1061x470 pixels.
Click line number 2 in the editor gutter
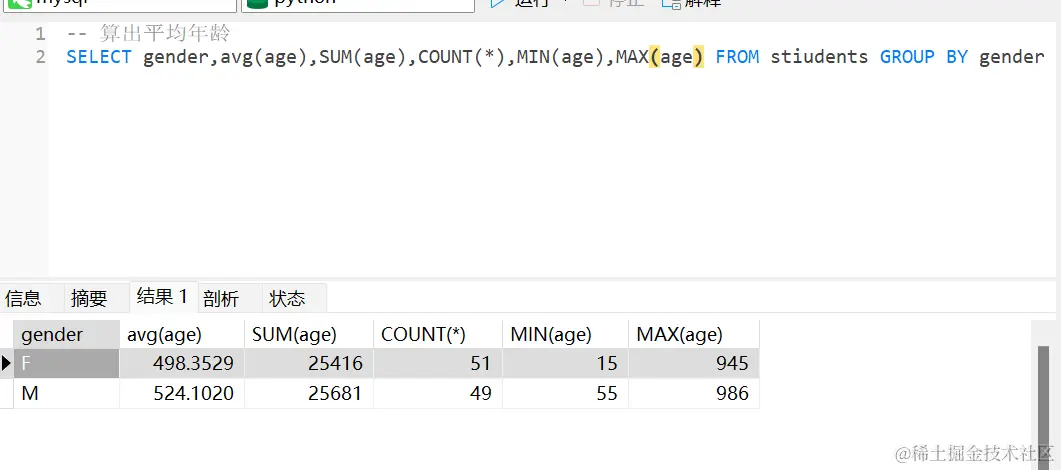(40, 57)
